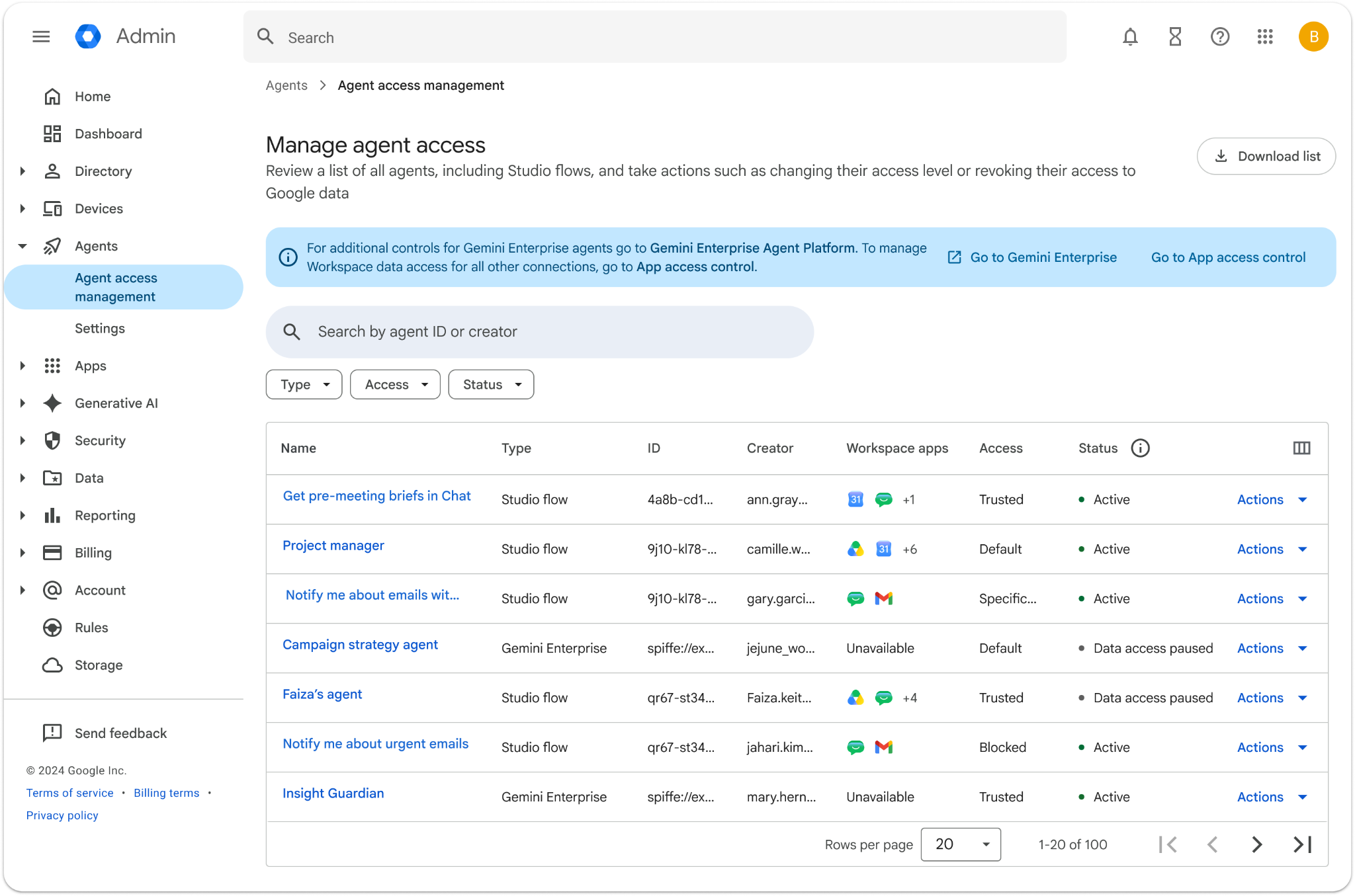
Task: Jump to the last page of results
Action: 1302,844
